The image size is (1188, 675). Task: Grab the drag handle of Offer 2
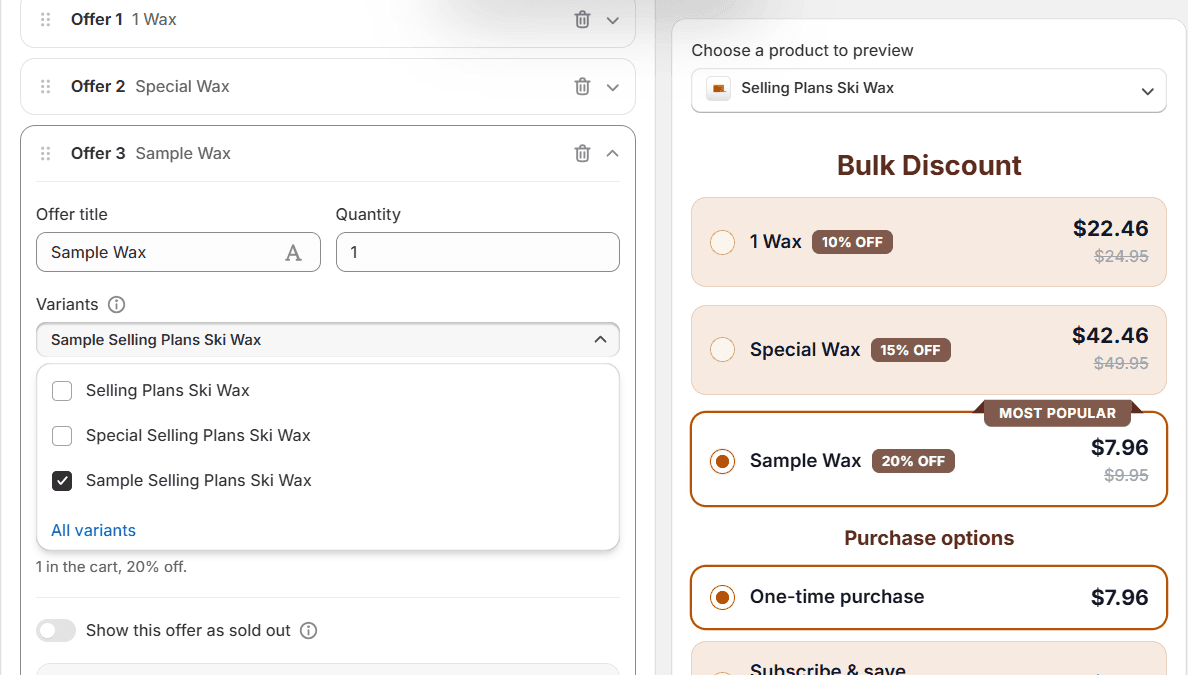click(x=45, y=86)
